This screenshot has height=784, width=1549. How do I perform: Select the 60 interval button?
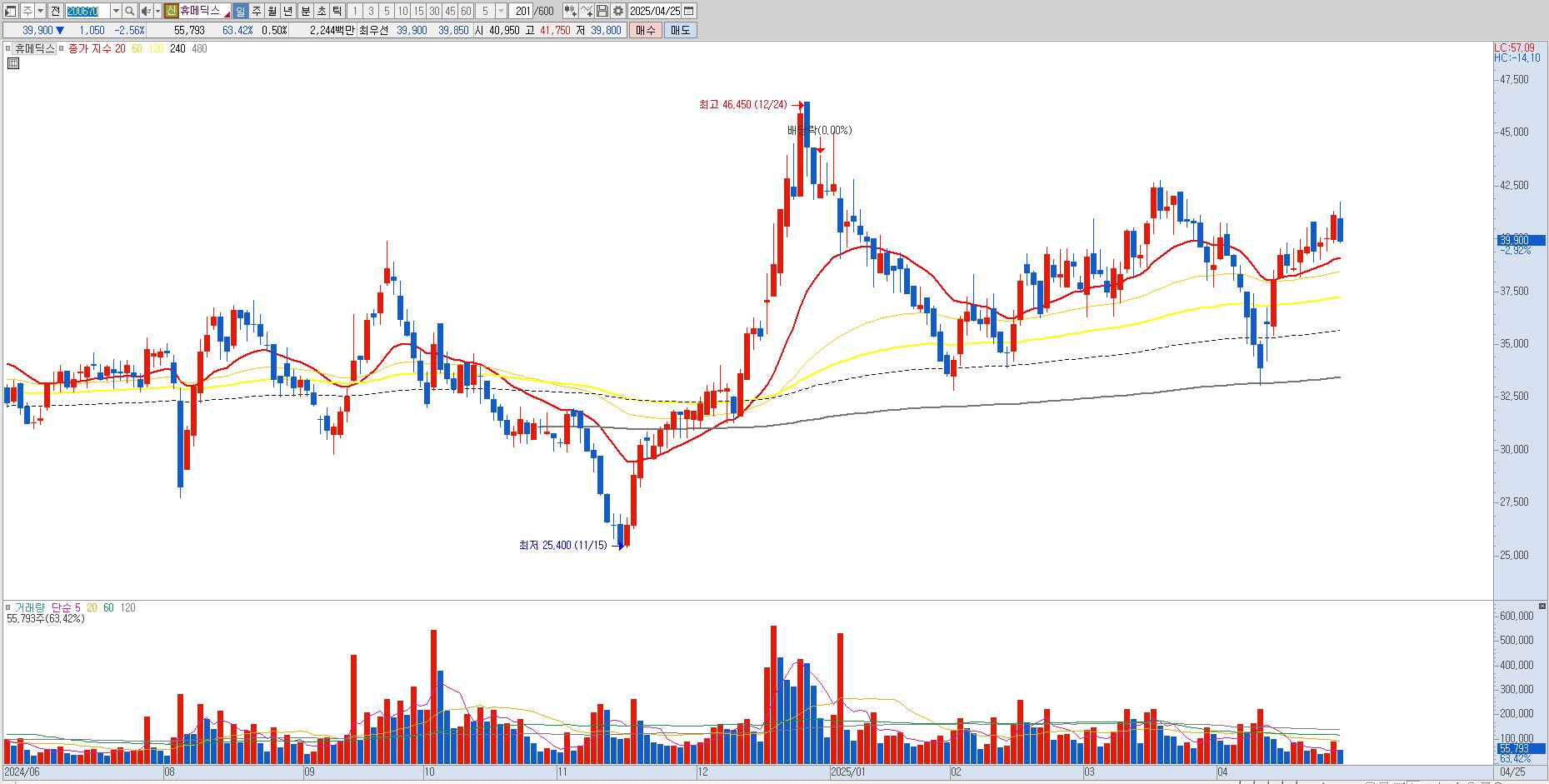point(466,11)
